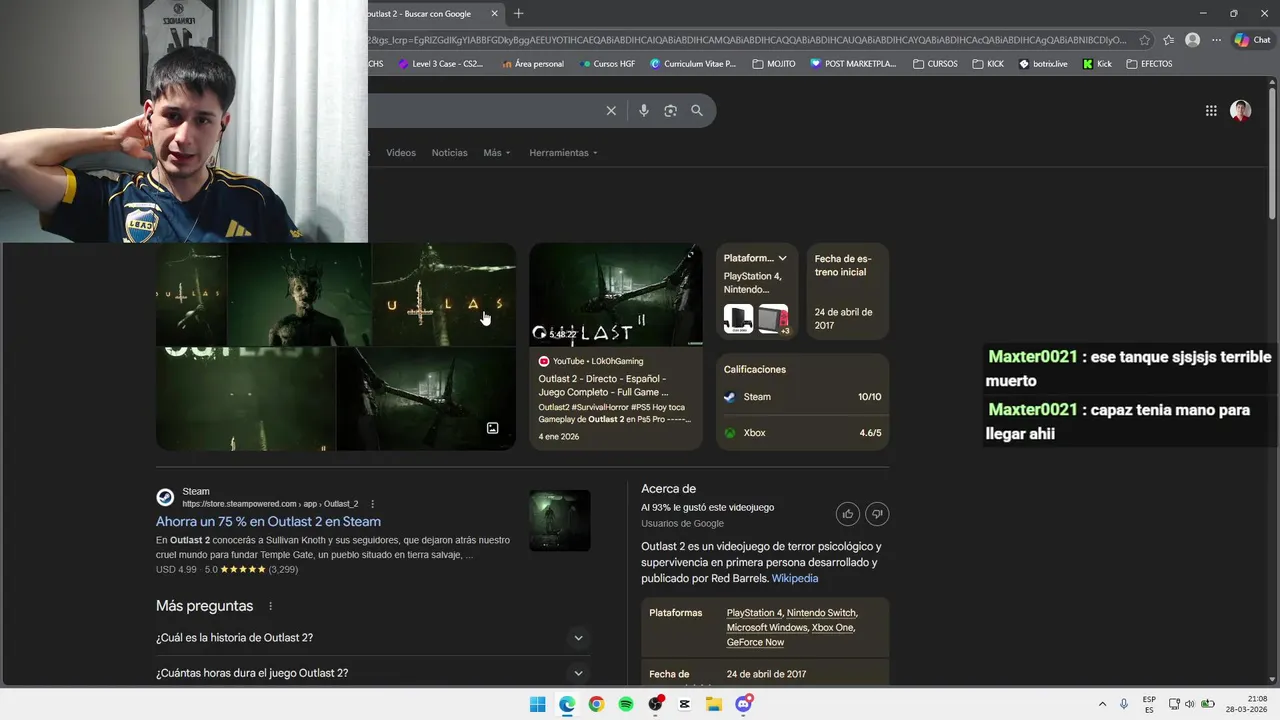Open the MOJITO bookmarks folder

774,64
